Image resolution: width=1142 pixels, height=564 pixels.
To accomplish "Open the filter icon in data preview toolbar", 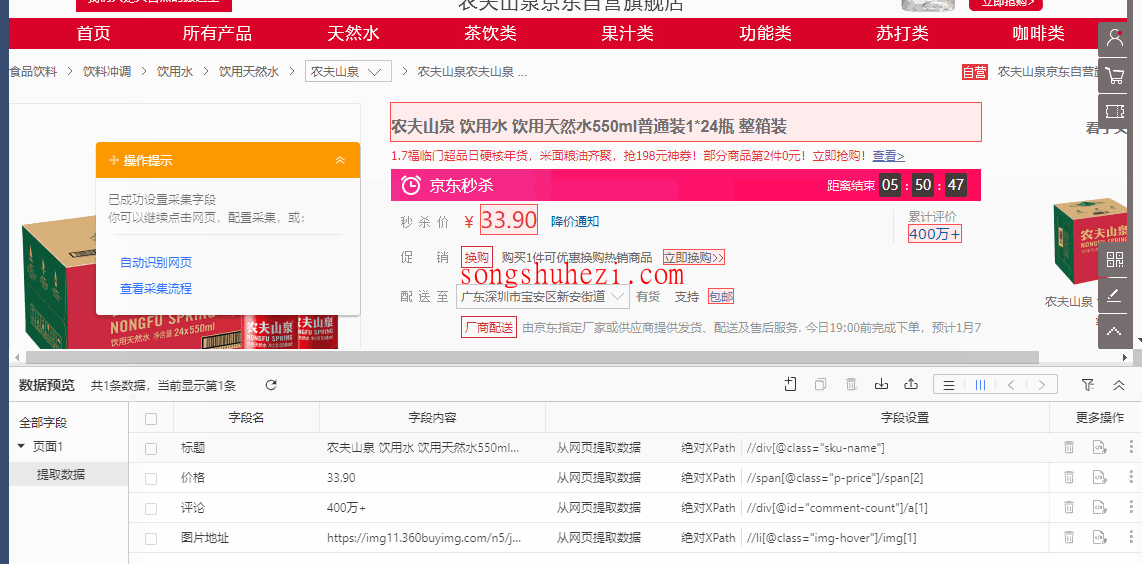I will click(x=1088, y=384).
